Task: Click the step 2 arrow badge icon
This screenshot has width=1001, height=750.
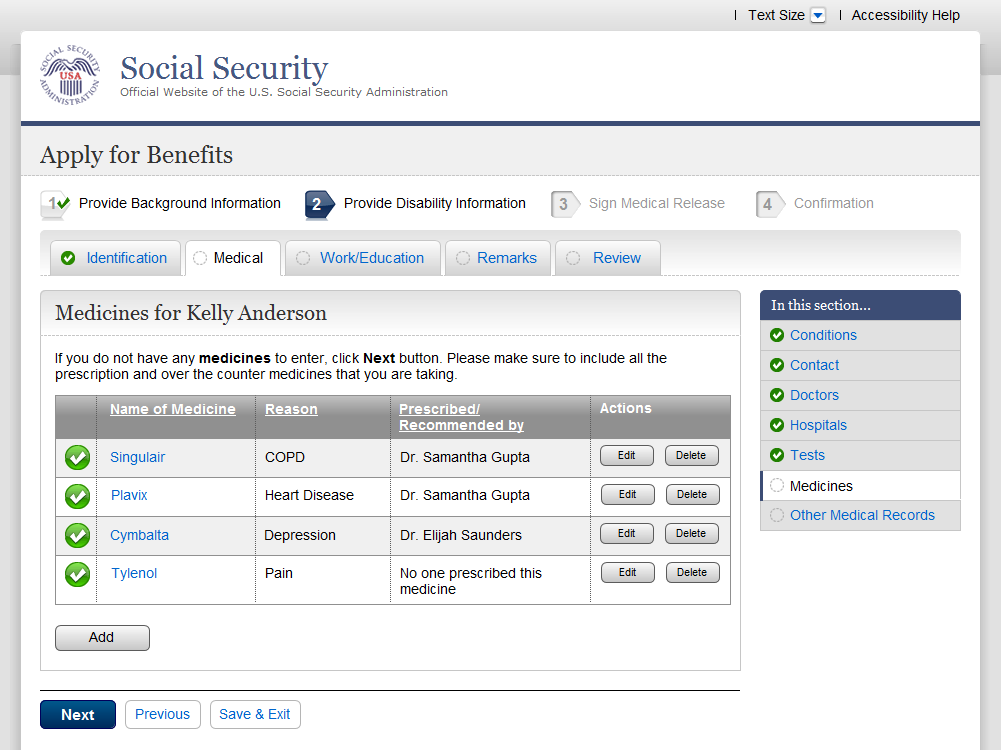Action: 318,204
